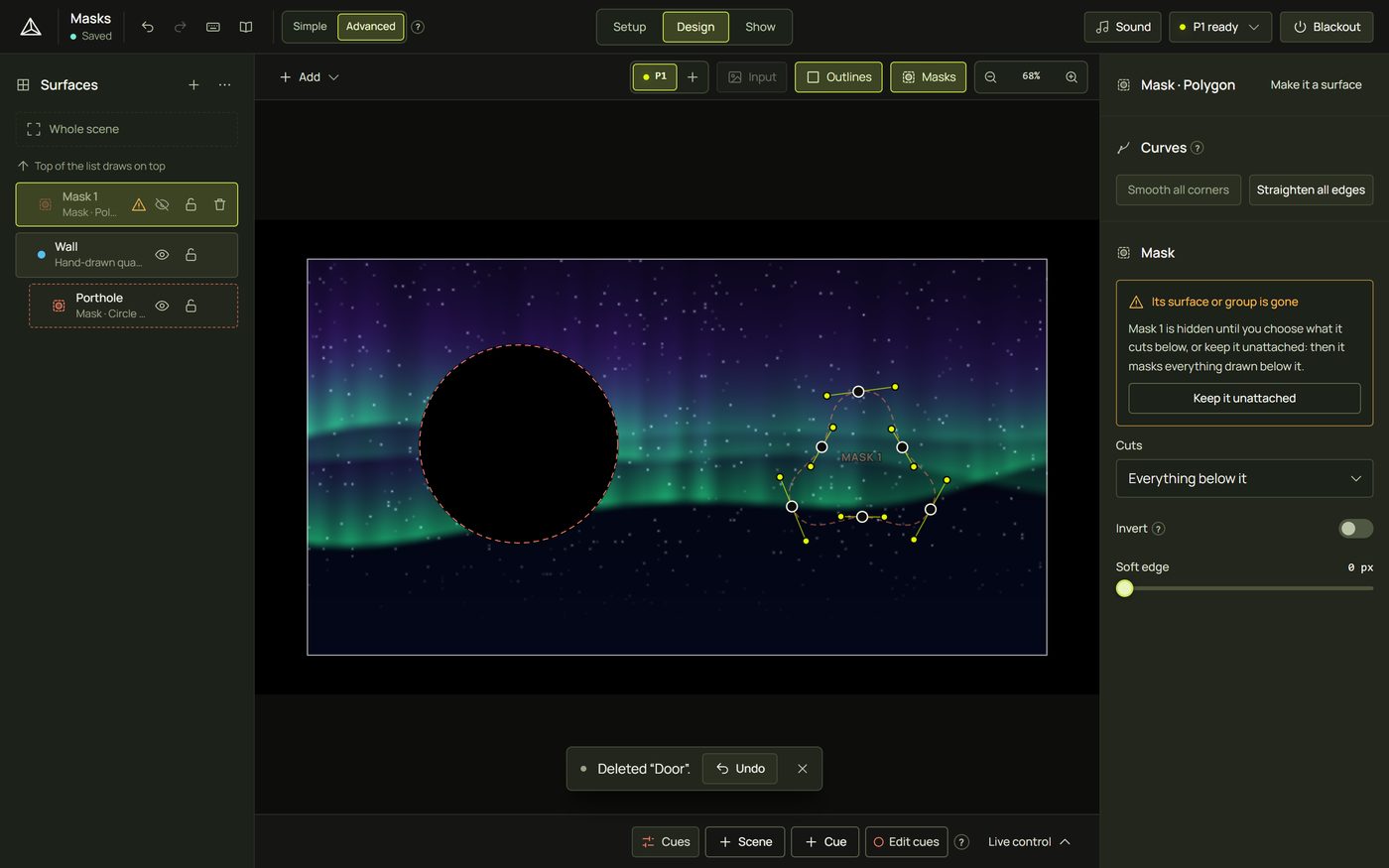Undo the Door deletion
Screen dimensions: 1389x868
coord(740,769)
